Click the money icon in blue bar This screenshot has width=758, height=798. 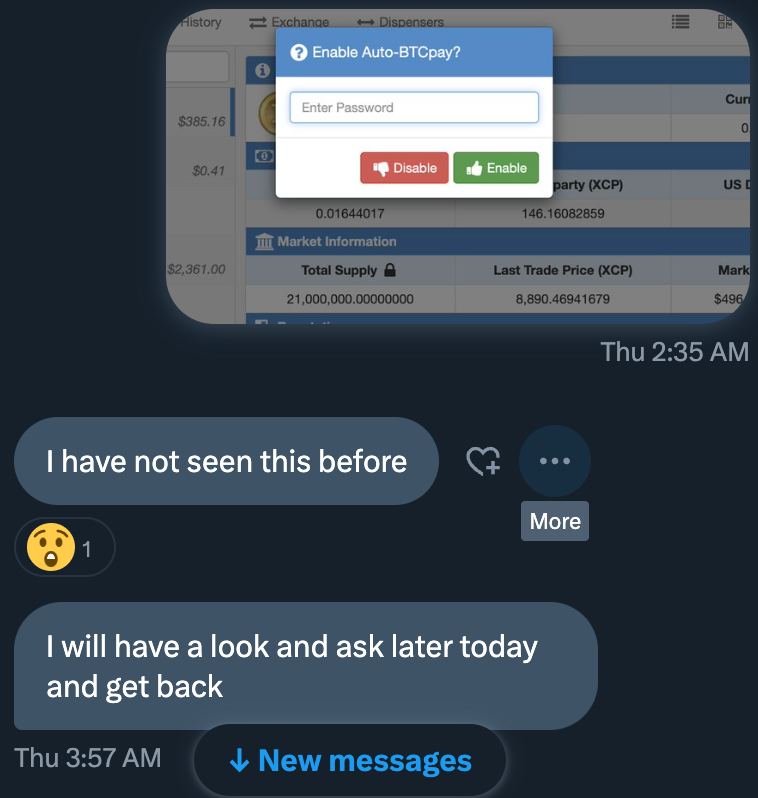pyautogui.click(x=264, y=156)
